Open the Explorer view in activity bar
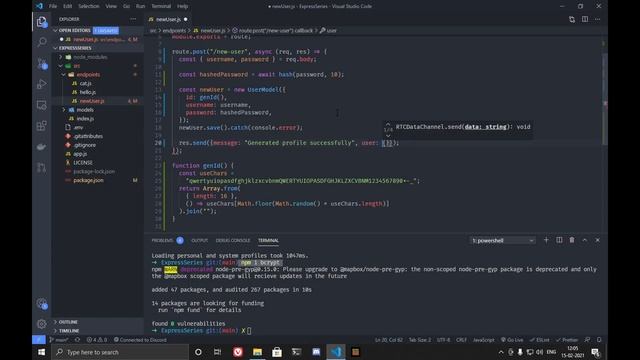The width and height of the screenshot is (640, 360). (42, 22)
